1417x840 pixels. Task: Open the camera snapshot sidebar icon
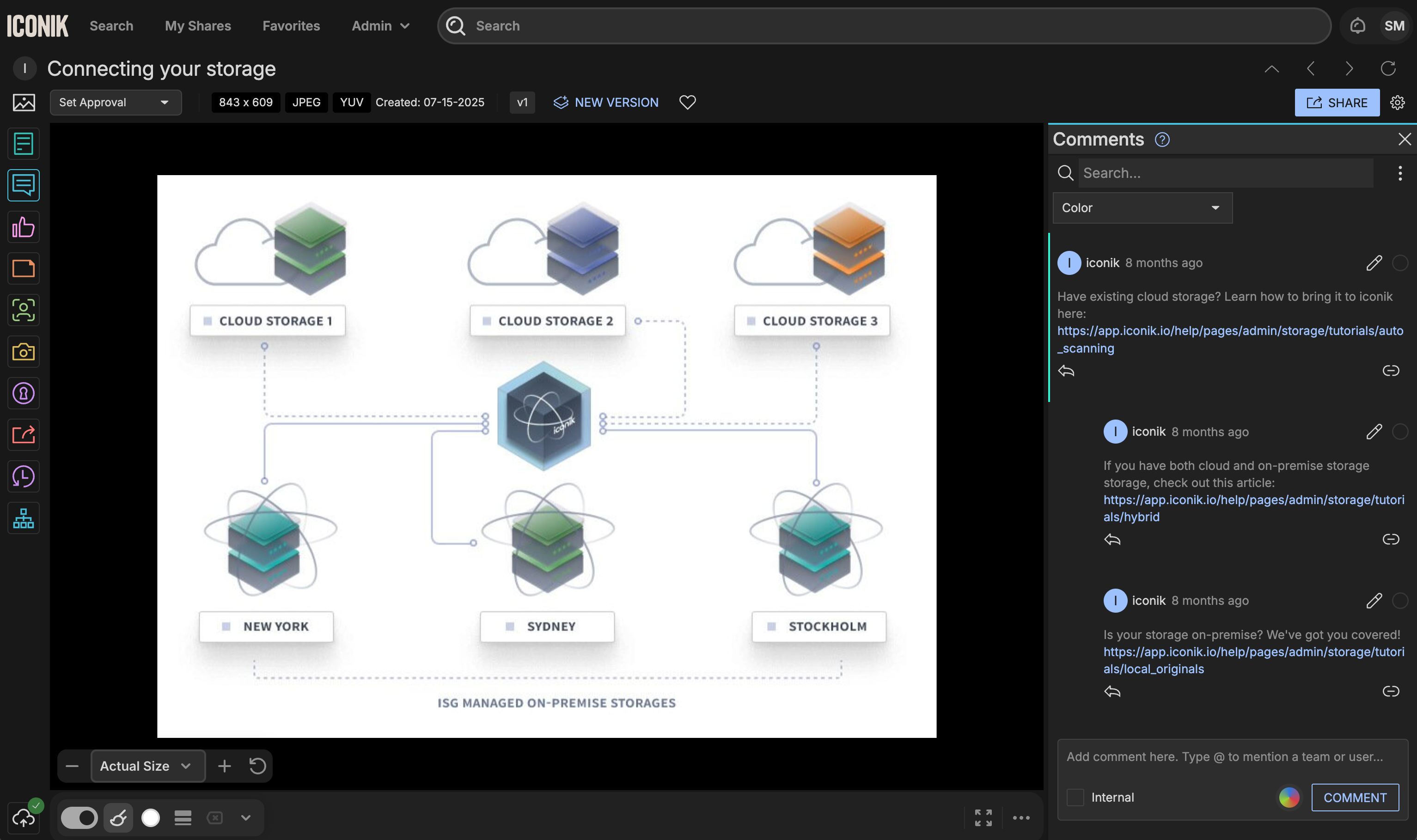click(x=23, y=352)
